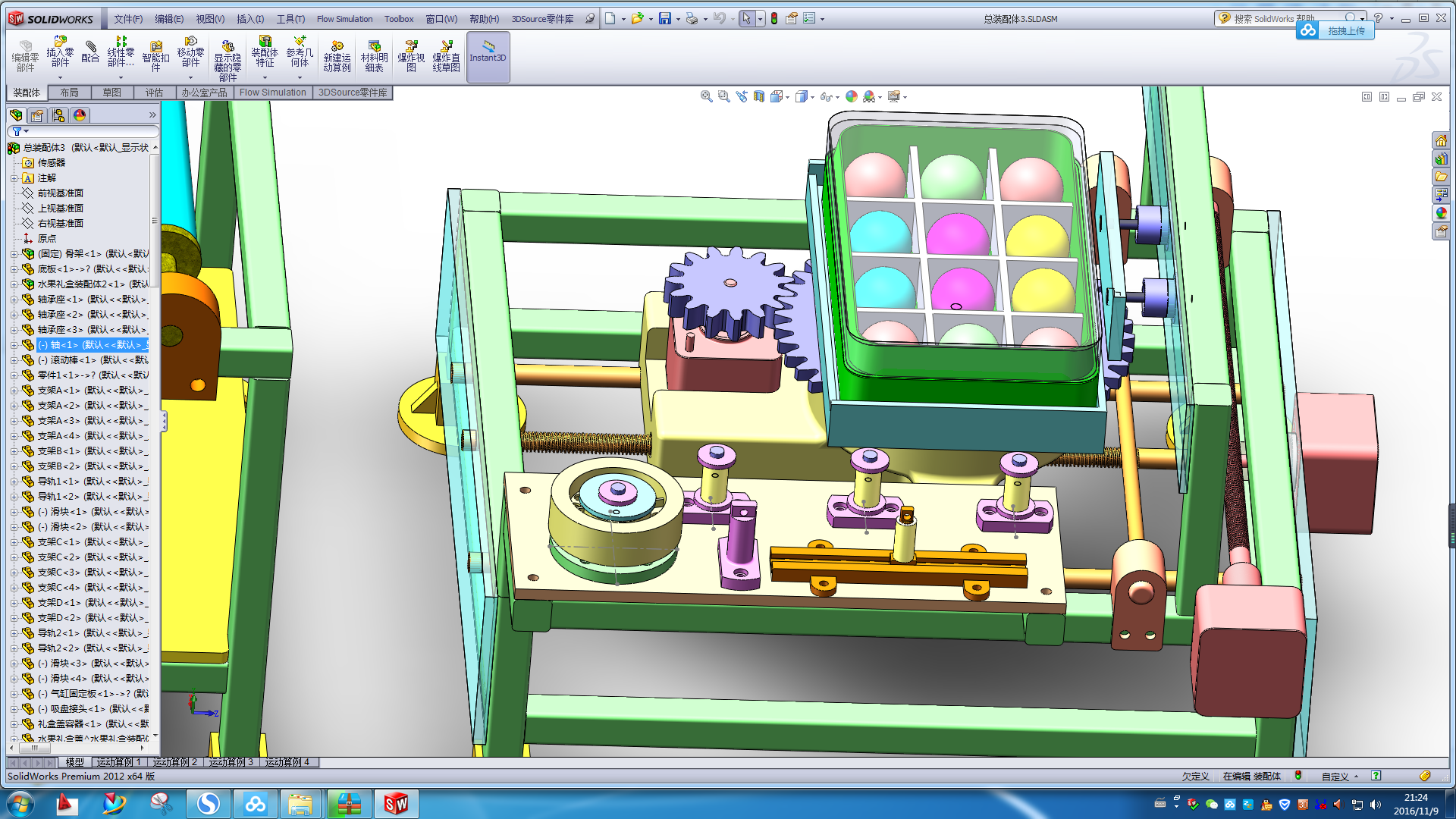The width and height of the screenshot is (1456, 819).
Task: Toggle the rebuild traffic light icon
Action: [x=774, y=18]
